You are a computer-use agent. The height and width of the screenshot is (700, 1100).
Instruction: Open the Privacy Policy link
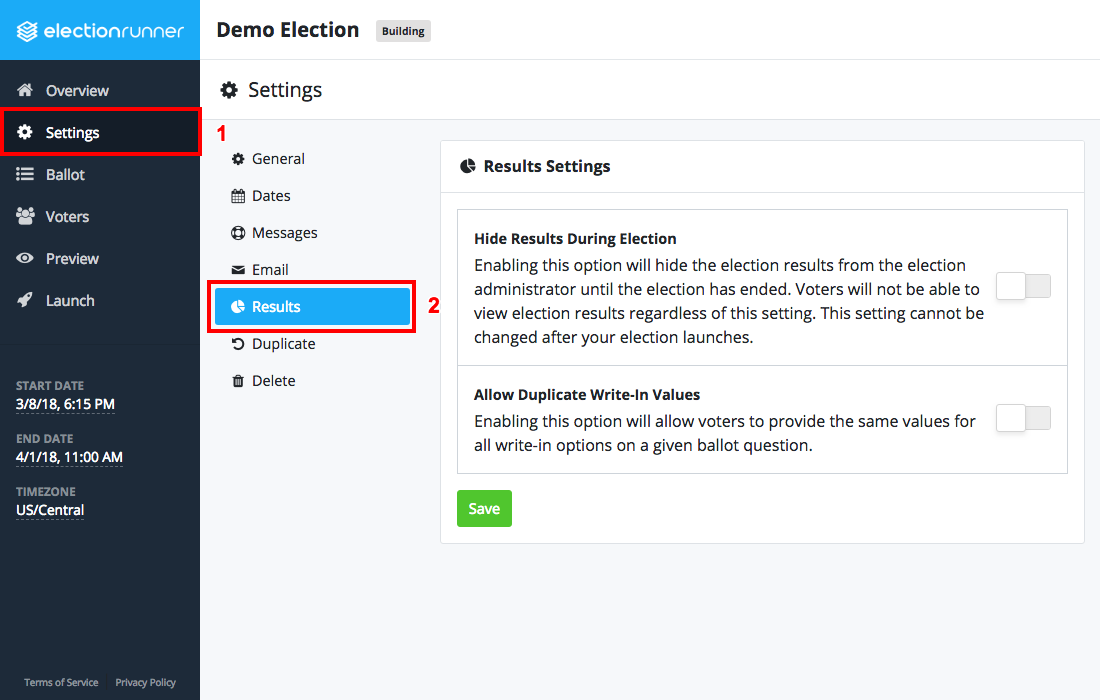point(145,682)
